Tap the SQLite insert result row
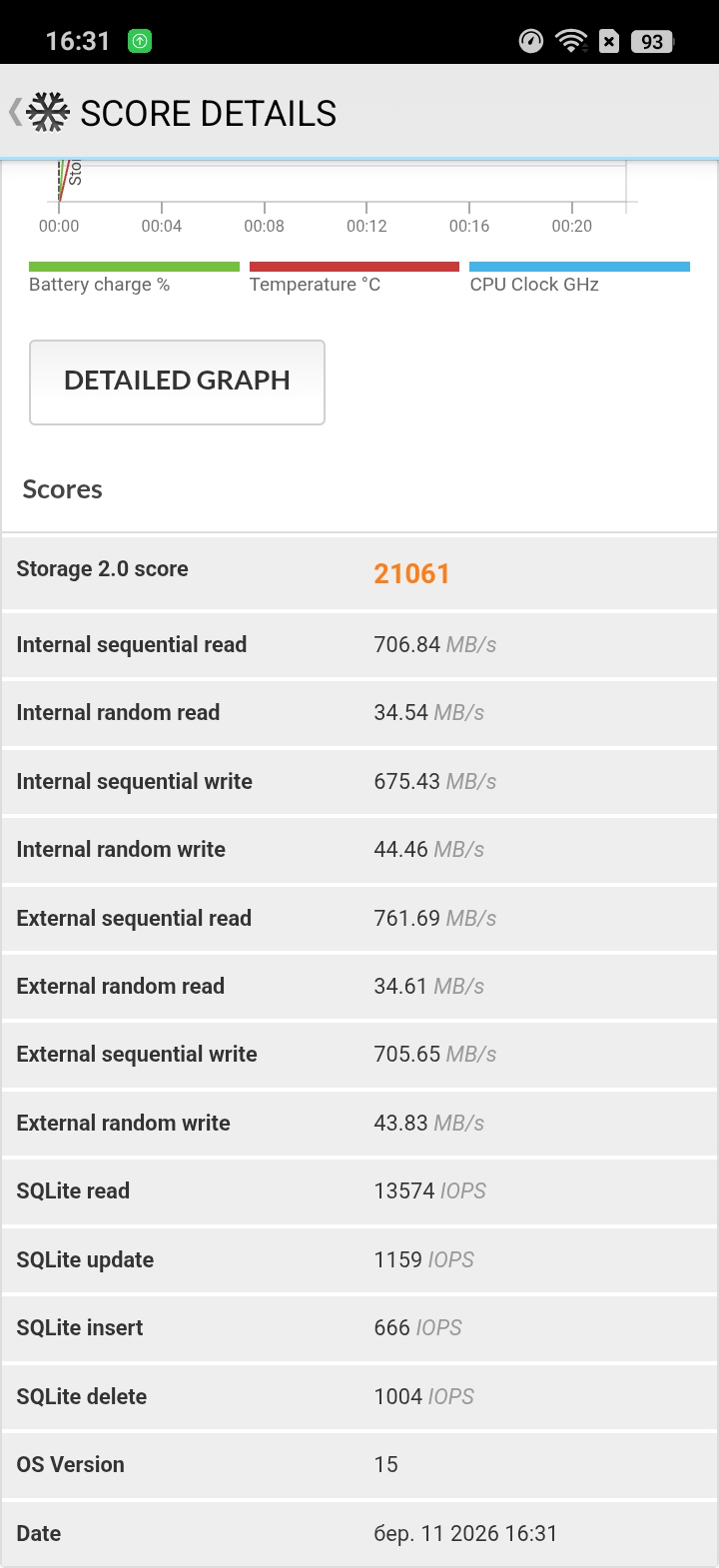719x1568 pixels. 359,1327
